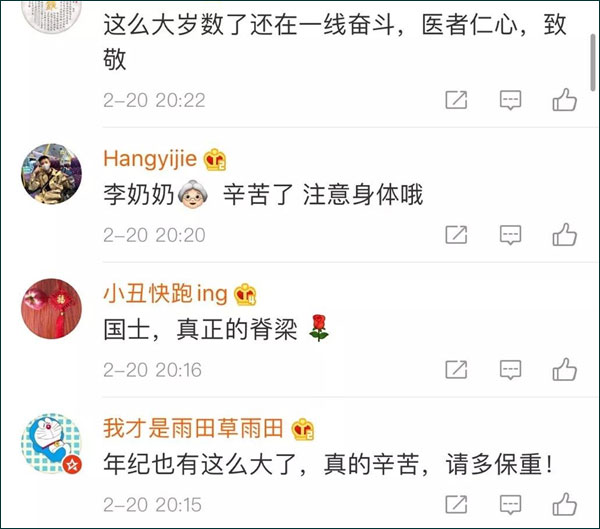Screen dimensions: 600x529
Task: Like 我才是雨田草雨田's comment
Action: point(564,504)
